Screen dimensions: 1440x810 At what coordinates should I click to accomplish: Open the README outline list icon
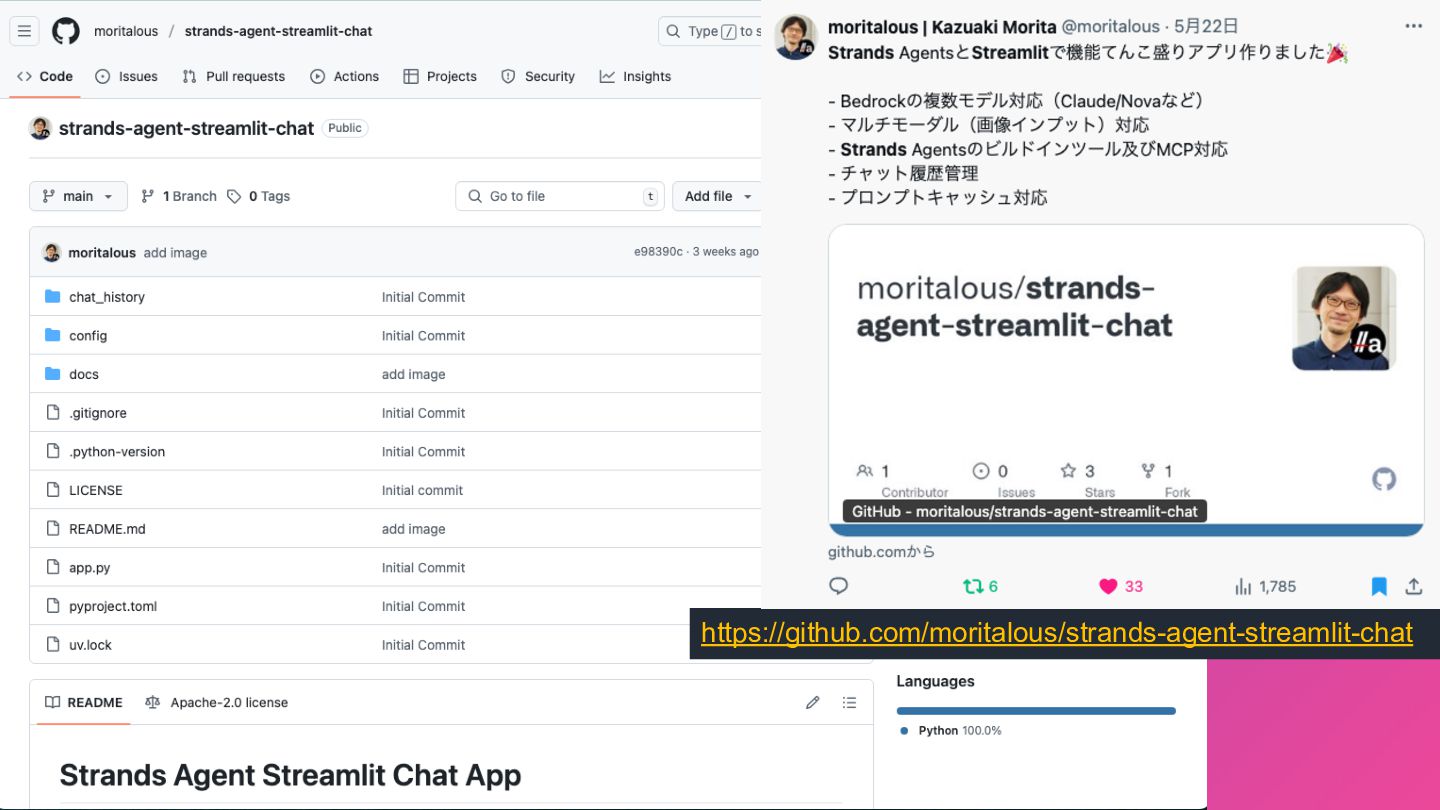pos(849,702)
